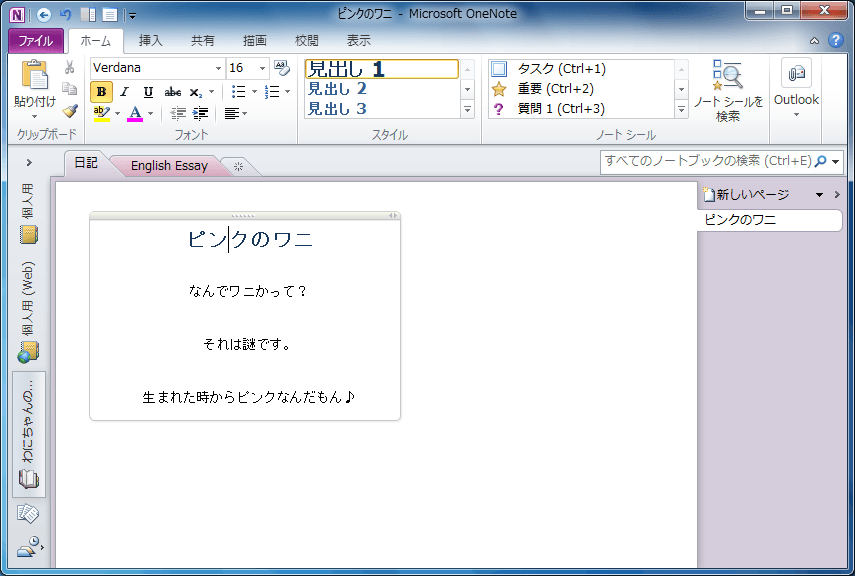Expand the note tags gallery

(681, 109)
